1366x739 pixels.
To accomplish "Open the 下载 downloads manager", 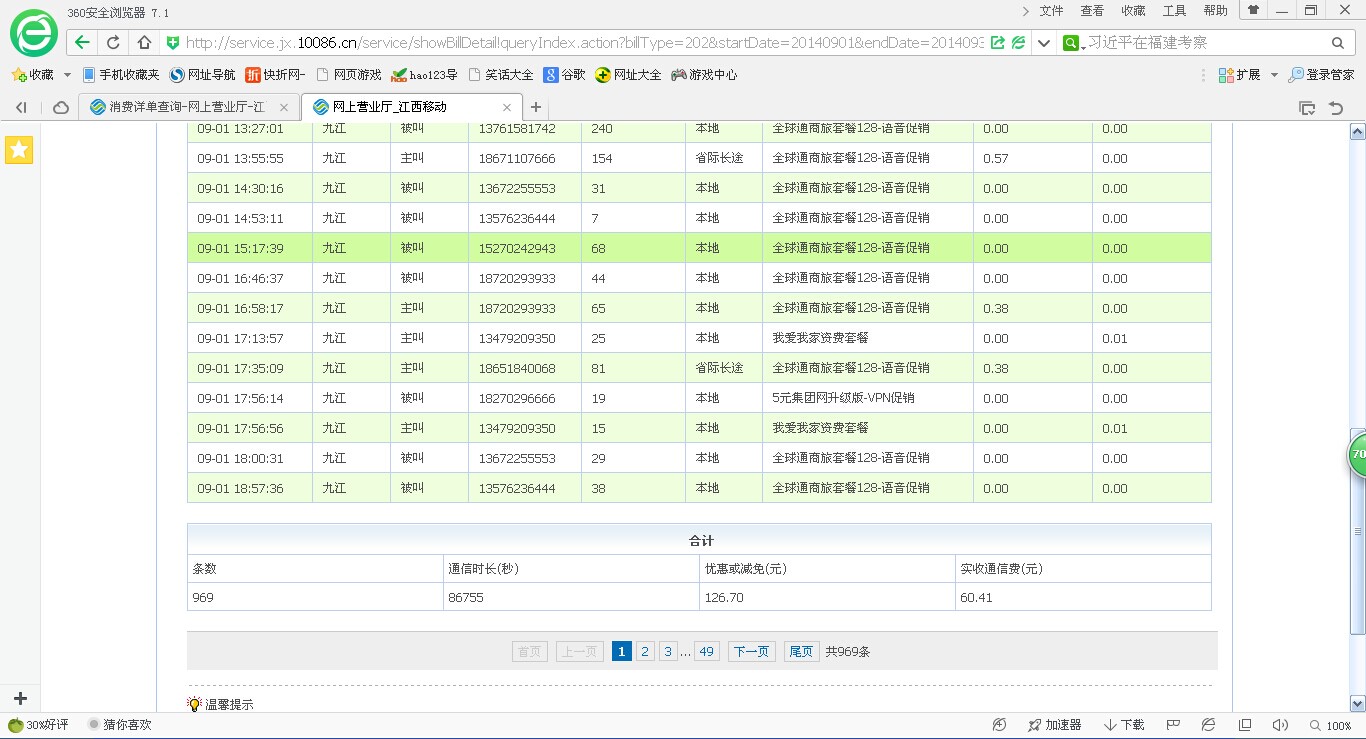I will pos(1124,725).
